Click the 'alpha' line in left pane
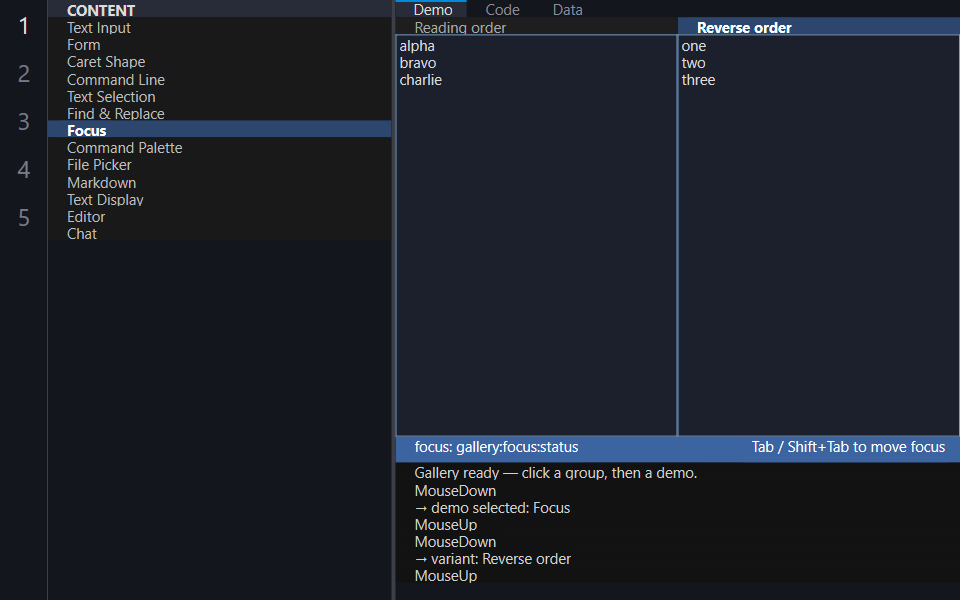This screenshot has width=960, height=600. 417,46
